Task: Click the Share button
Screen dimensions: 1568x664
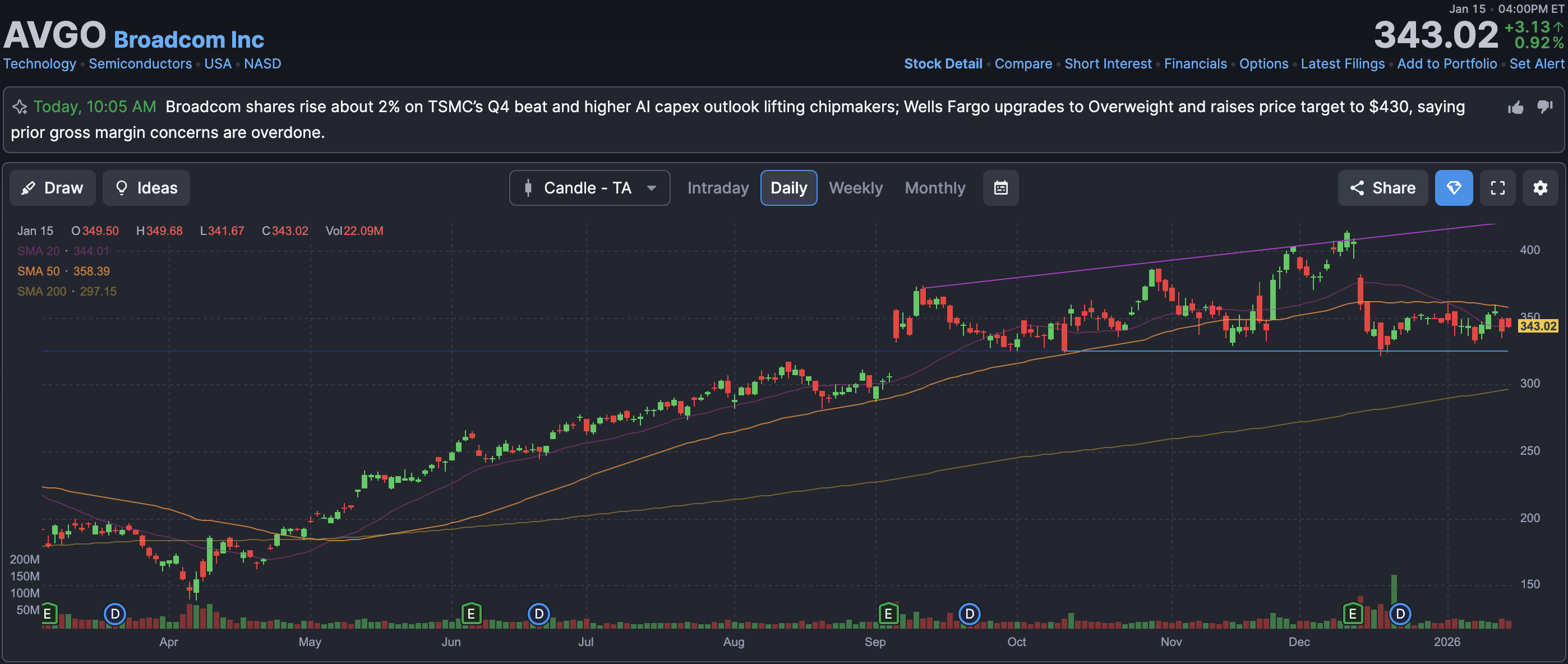Action: click(1382, 188)
